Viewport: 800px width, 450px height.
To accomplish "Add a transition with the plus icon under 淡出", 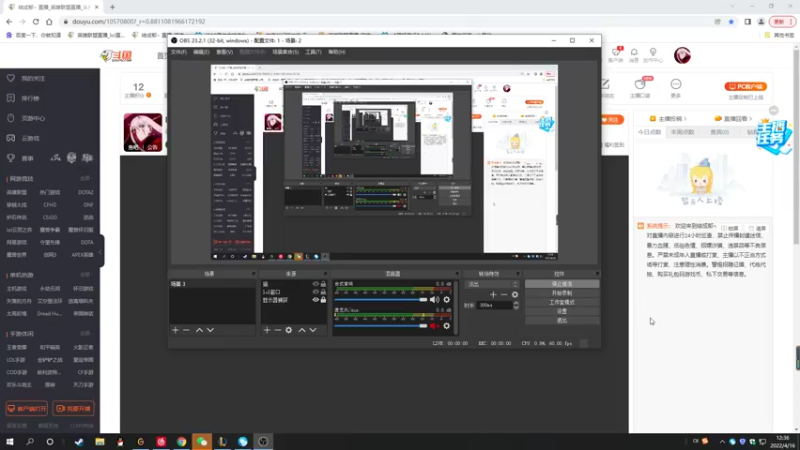I will click(x=493, y=294).
